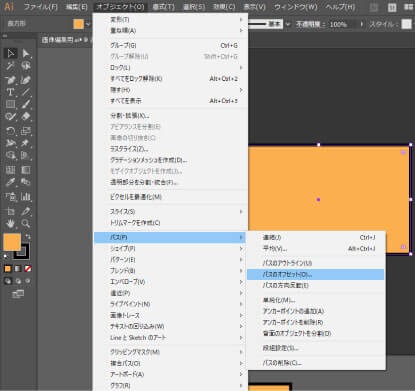Screen dimensions: 415x391
Task: Change screen mode at toolbar bottom
Action: tap(18, 294)
